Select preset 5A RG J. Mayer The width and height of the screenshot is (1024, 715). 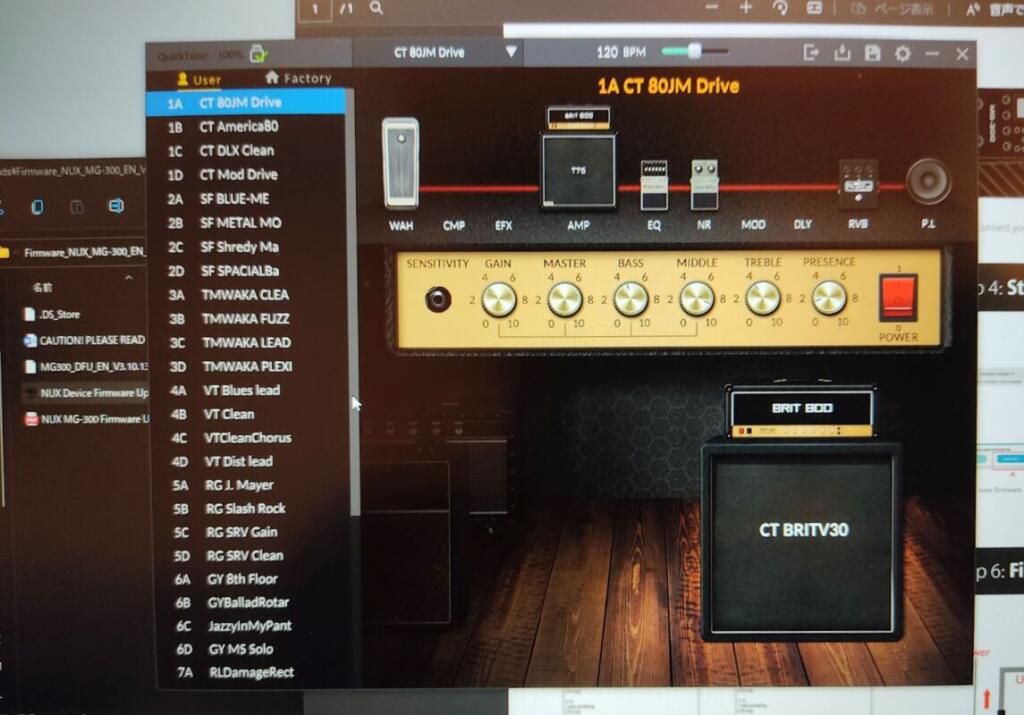click(x=251, y=485)
